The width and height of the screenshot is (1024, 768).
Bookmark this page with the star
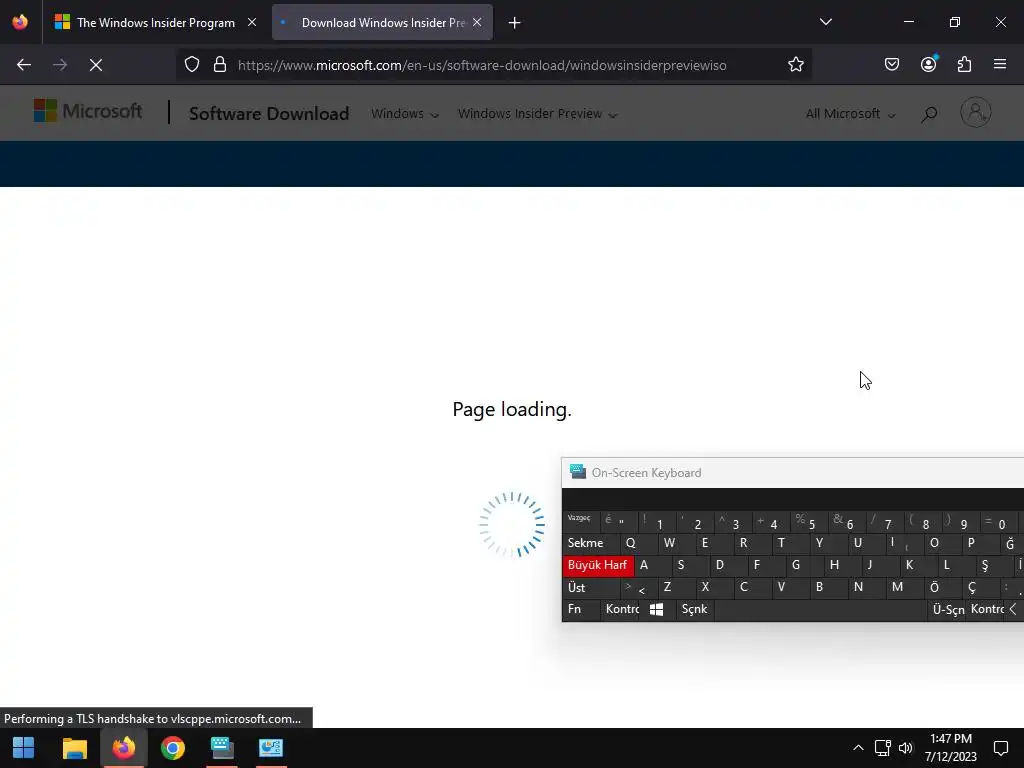click(795, 65)
